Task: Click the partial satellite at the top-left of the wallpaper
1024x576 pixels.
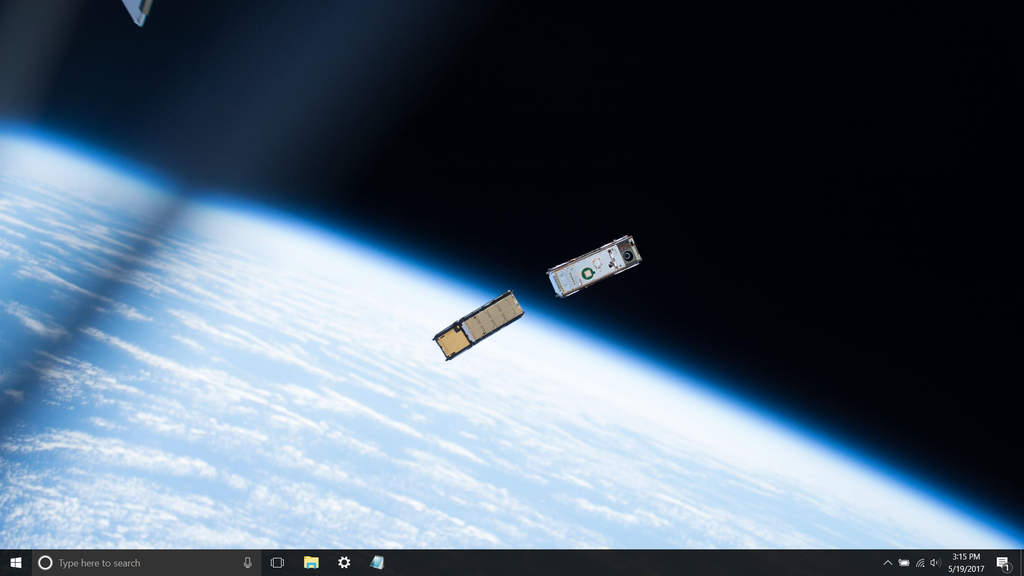Action: pyautogui.click(x=137, y=10)
